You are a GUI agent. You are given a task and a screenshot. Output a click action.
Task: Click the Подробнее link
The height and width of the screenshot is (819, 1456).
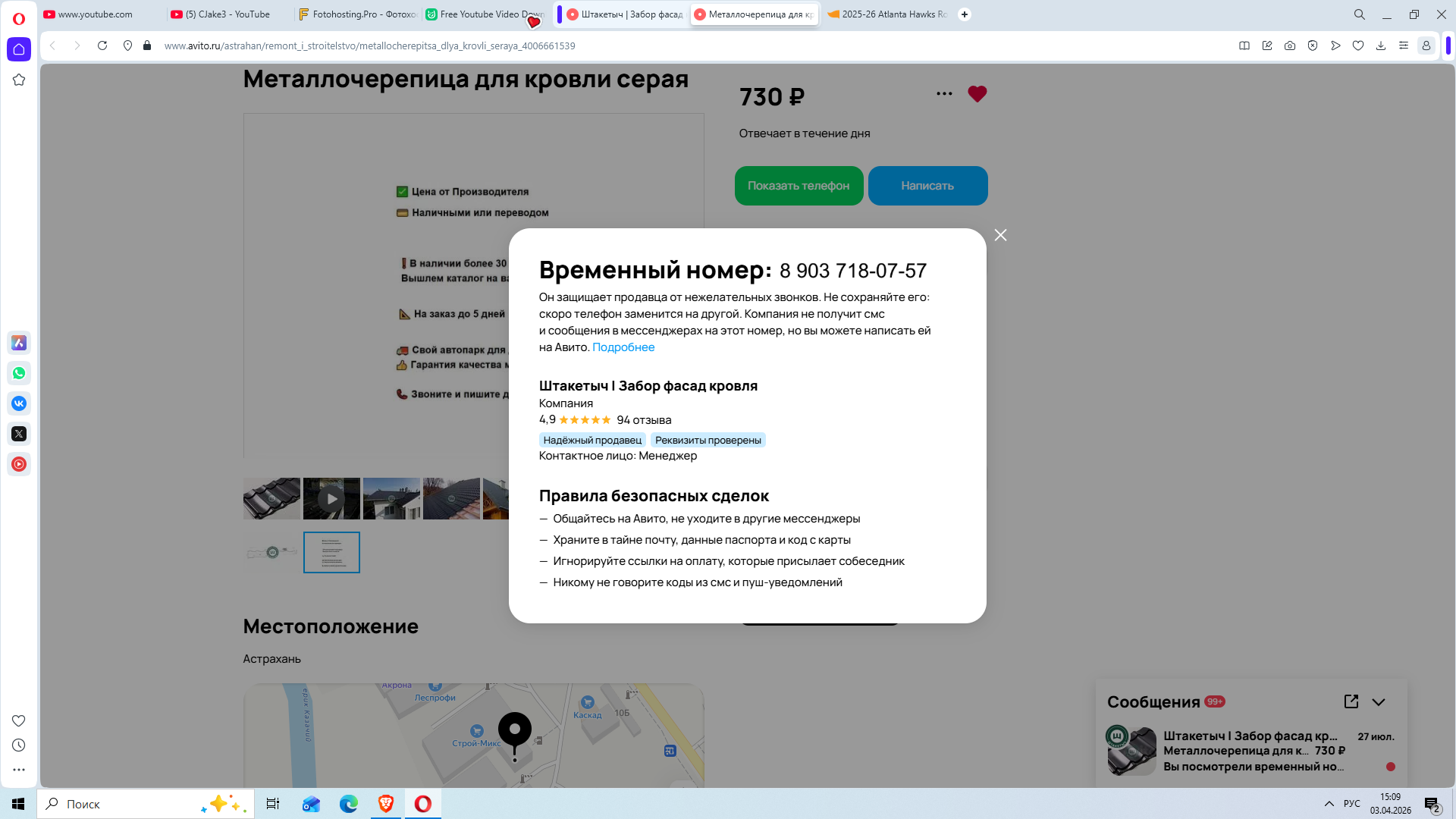(623, 347)
